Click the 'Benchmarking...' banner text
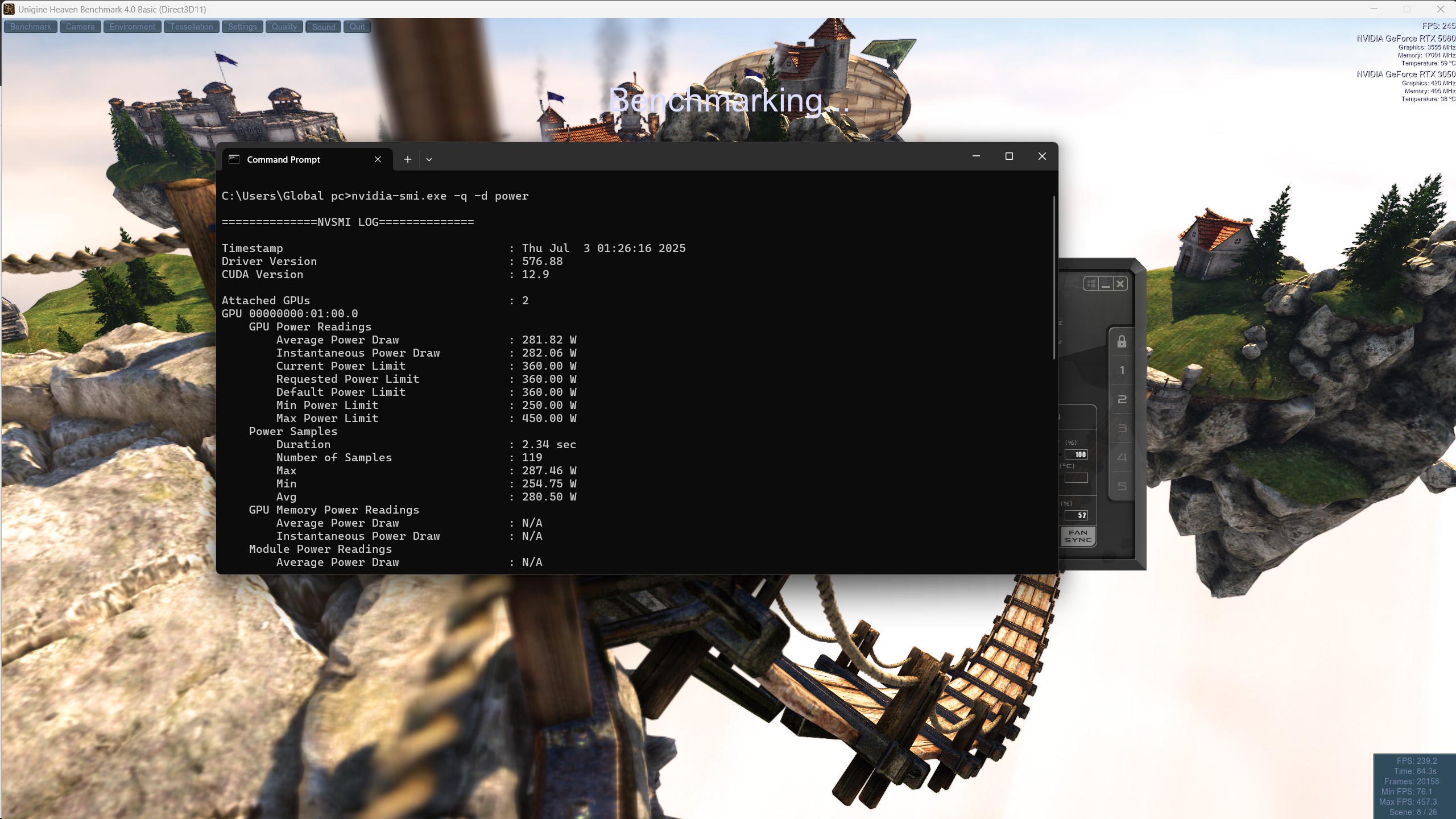This screenshot has width=1456, height=819. [729, 101]
